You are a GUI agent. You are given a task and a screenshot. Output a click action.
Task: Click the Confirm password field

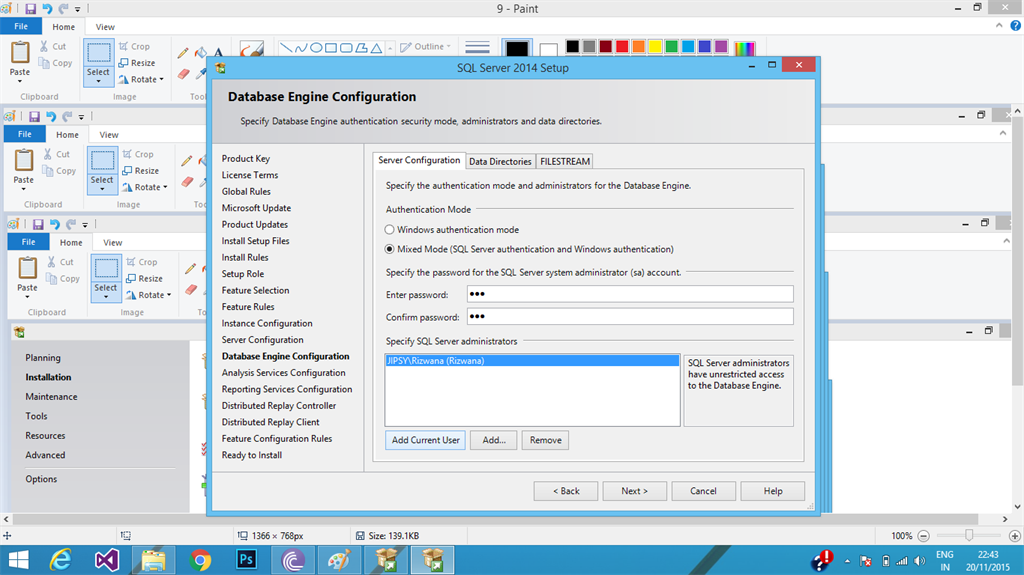pyautogui.click(x=630, y=317)
